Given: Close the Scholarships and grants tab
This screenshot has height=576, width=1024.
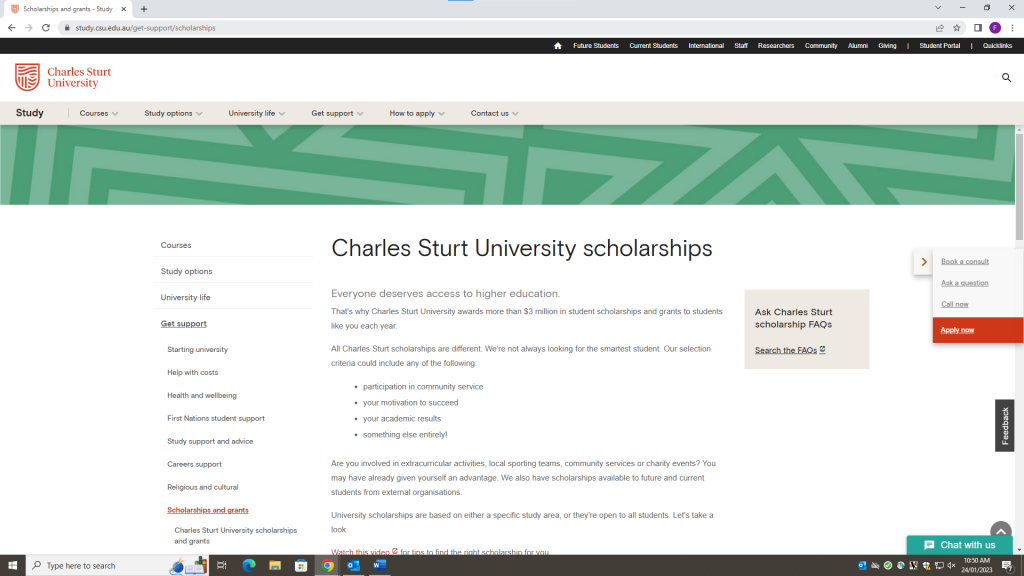Looking at the screenshot, I should click(123, 9).
